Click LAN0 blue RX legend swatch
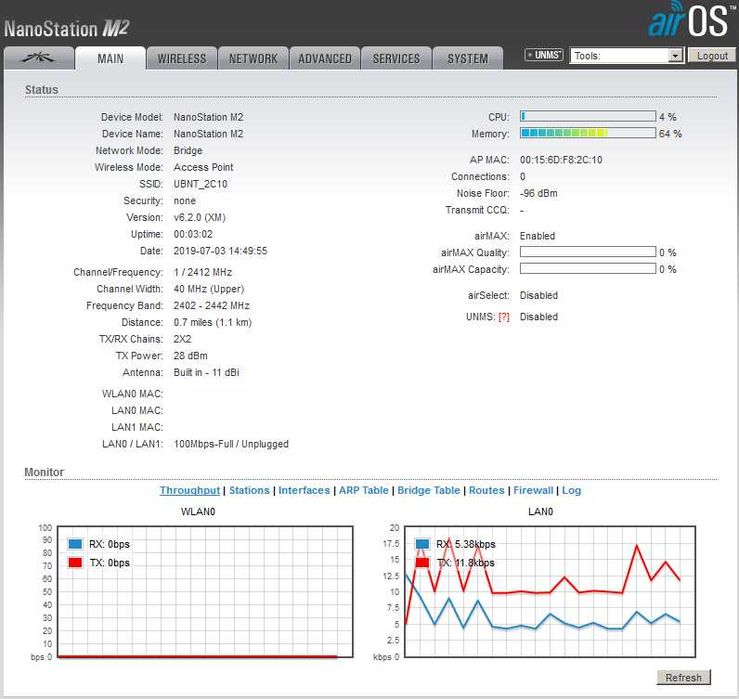The height and width of the screenshot is (699, 739). click(x=422, y=544)
